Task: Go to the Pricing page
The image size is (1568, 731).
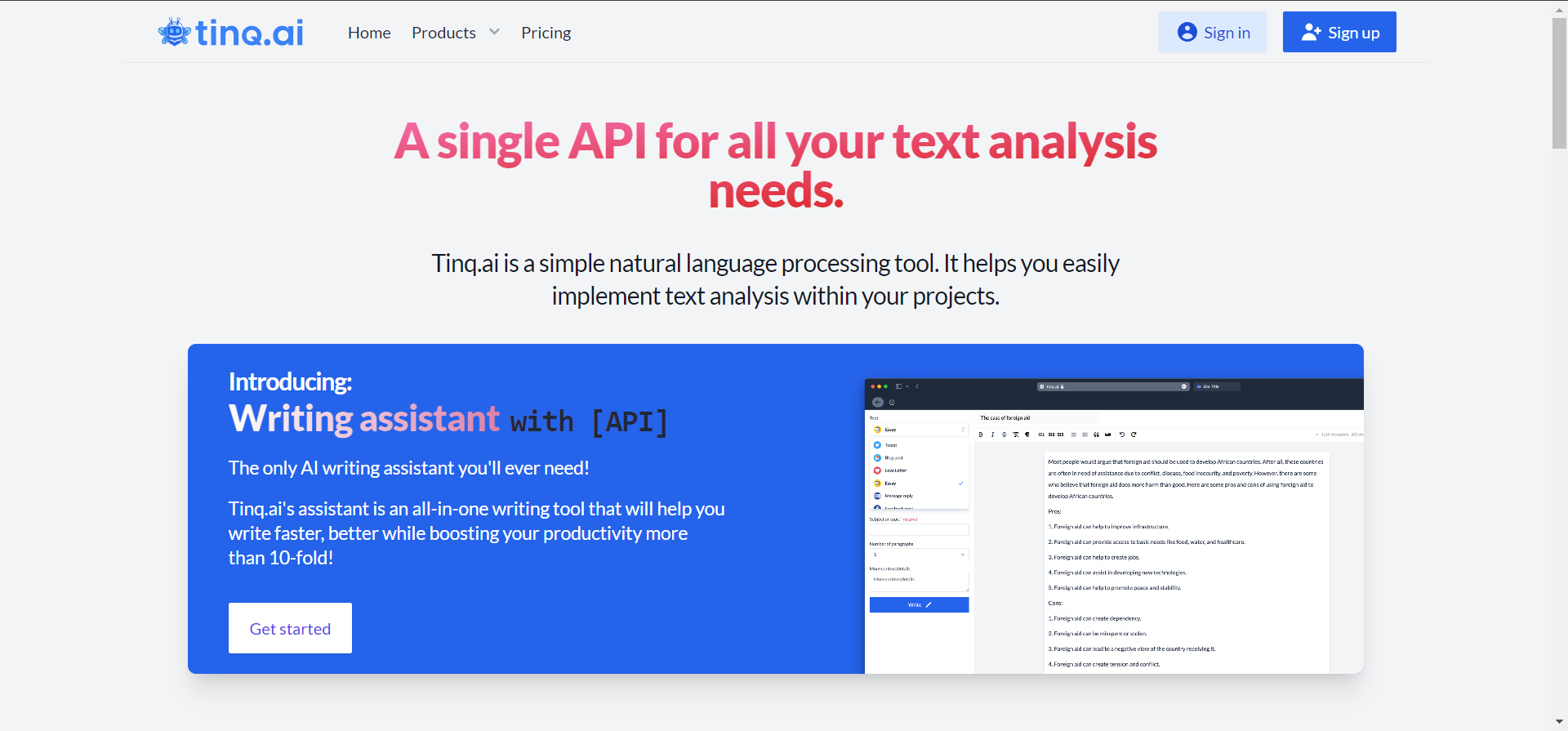Action: (546, 33)
